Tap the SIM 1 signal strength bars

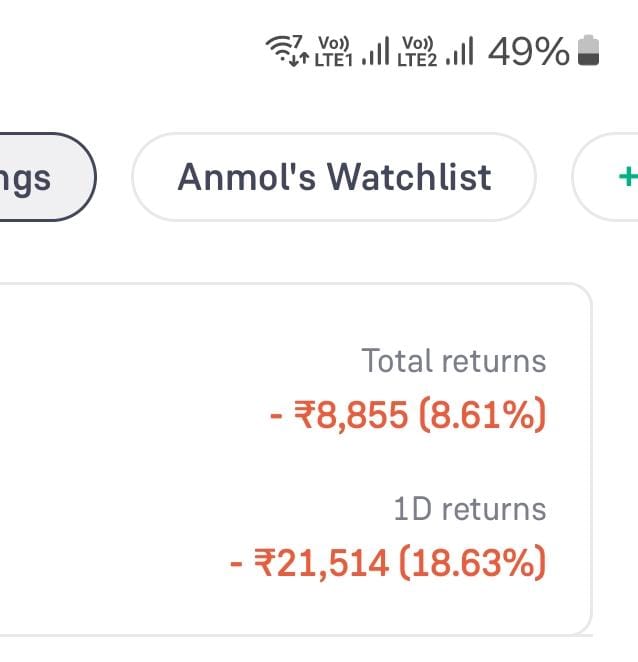375,51
